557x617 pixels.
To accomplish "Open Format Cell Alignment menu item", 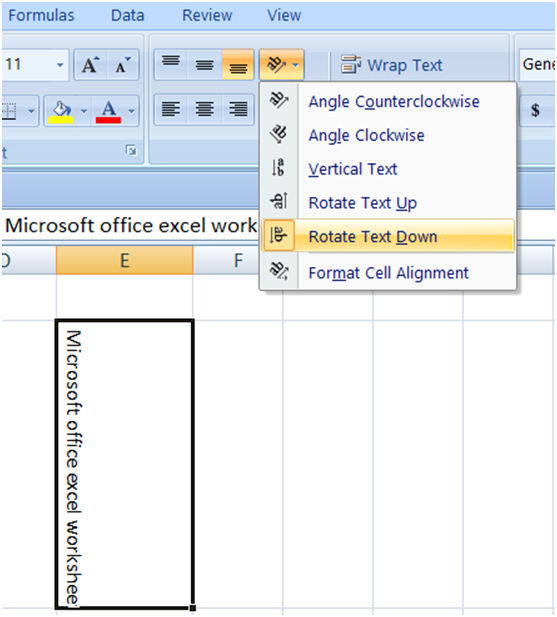I will 388,273.
